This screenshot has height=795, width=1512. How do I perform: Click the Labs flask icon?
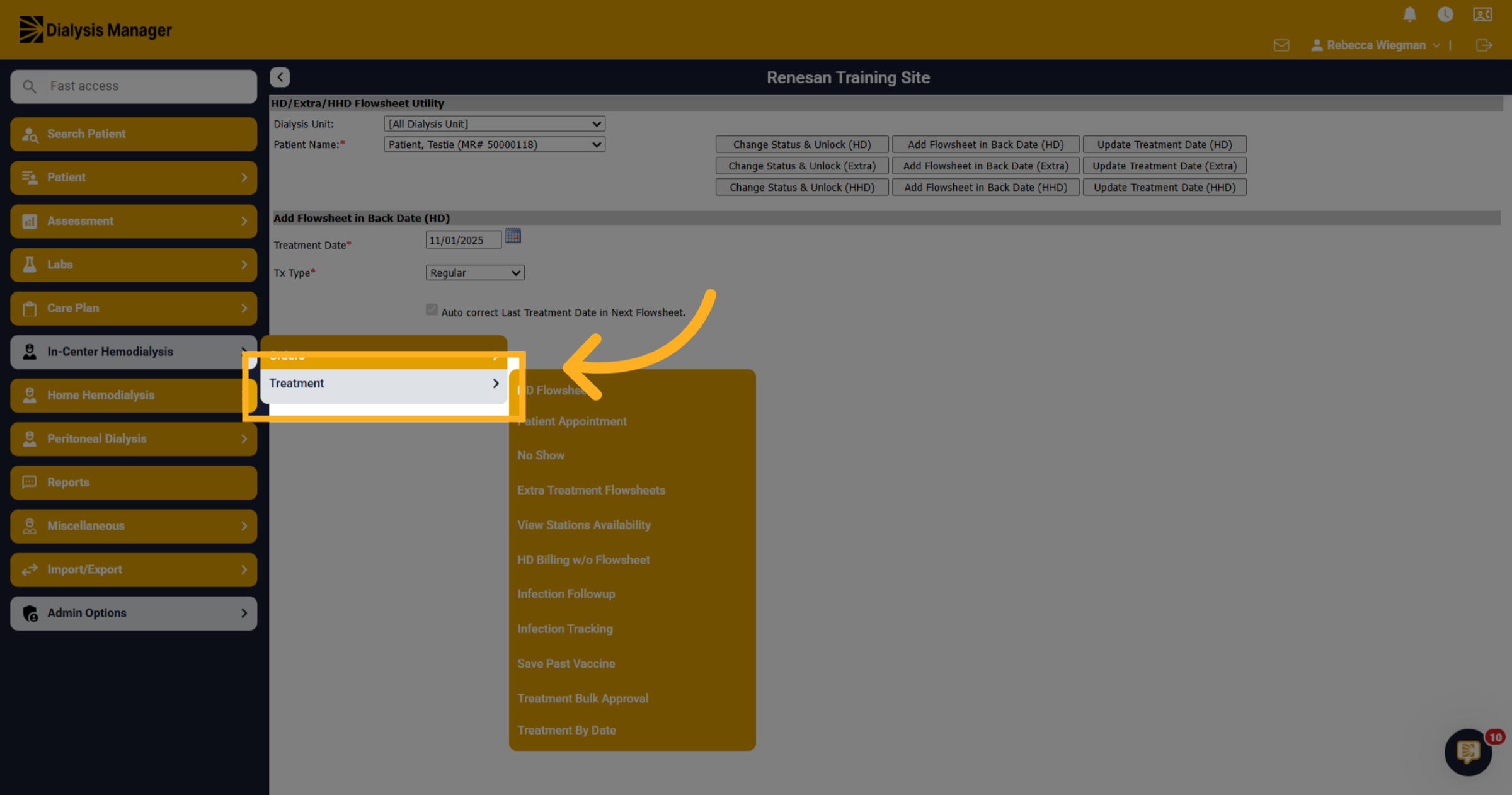(x=30, y=265)
